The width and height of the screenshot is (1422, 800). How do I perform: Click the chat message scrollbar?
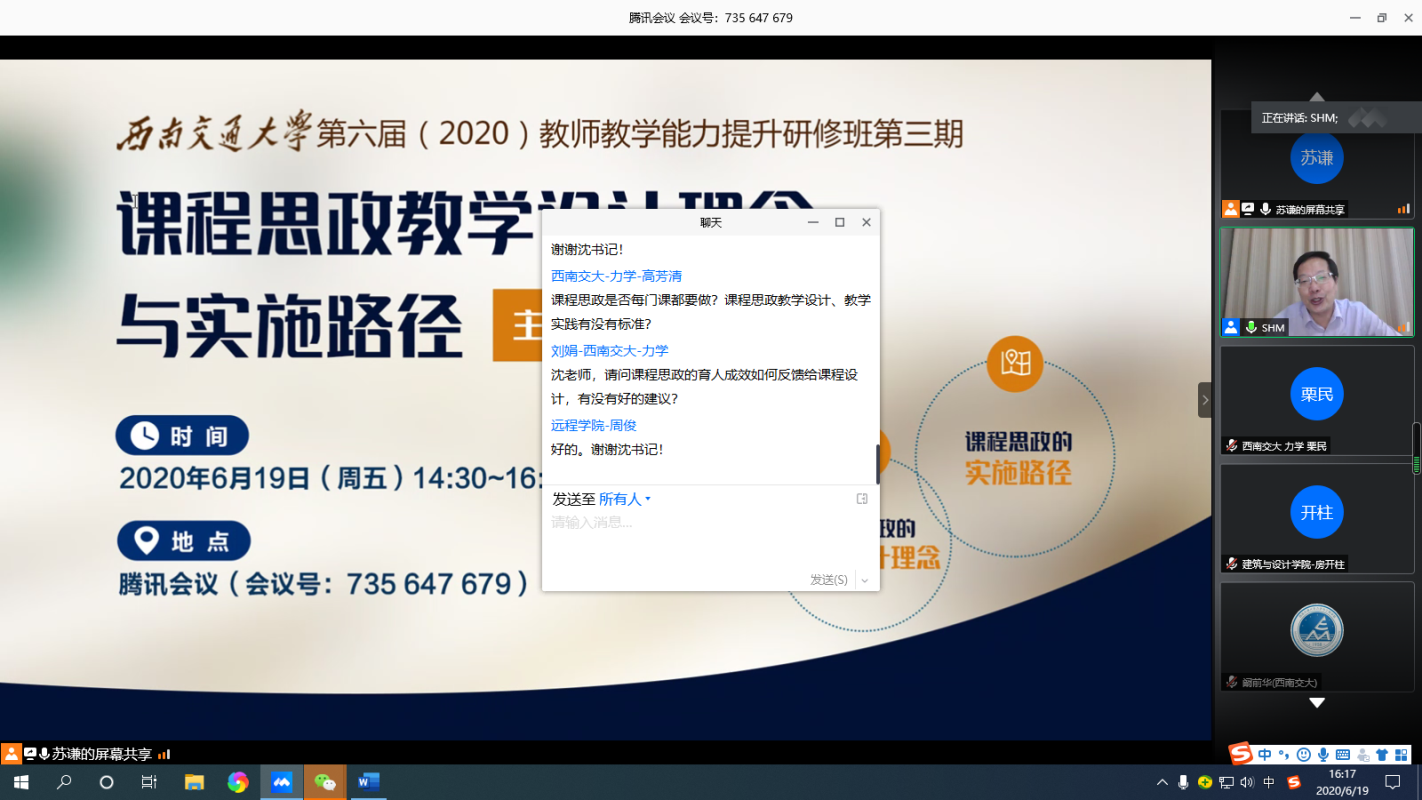pyautogui.click(x=878, y=463)
